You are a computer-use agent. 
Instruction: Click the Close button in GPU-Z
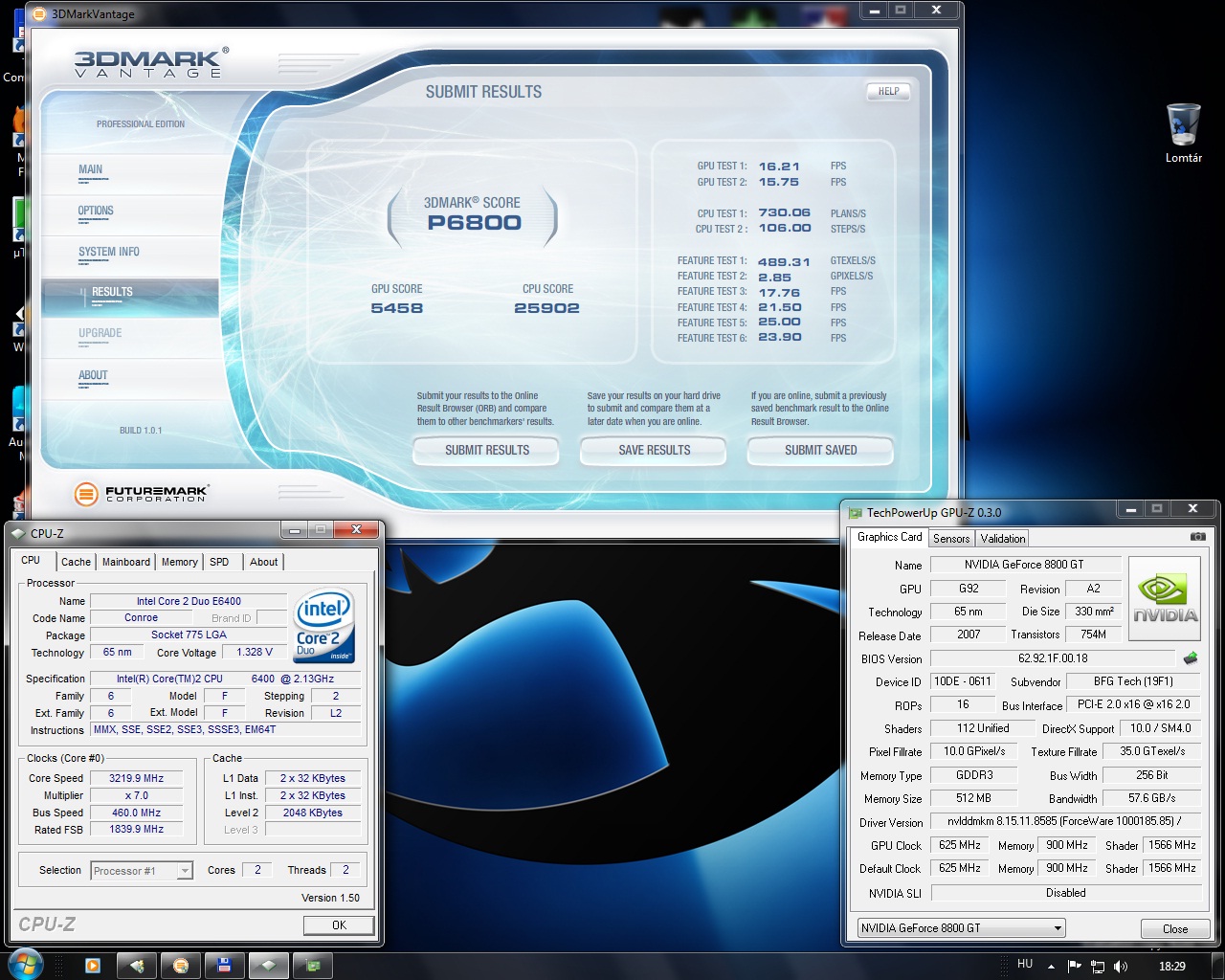1175,929
